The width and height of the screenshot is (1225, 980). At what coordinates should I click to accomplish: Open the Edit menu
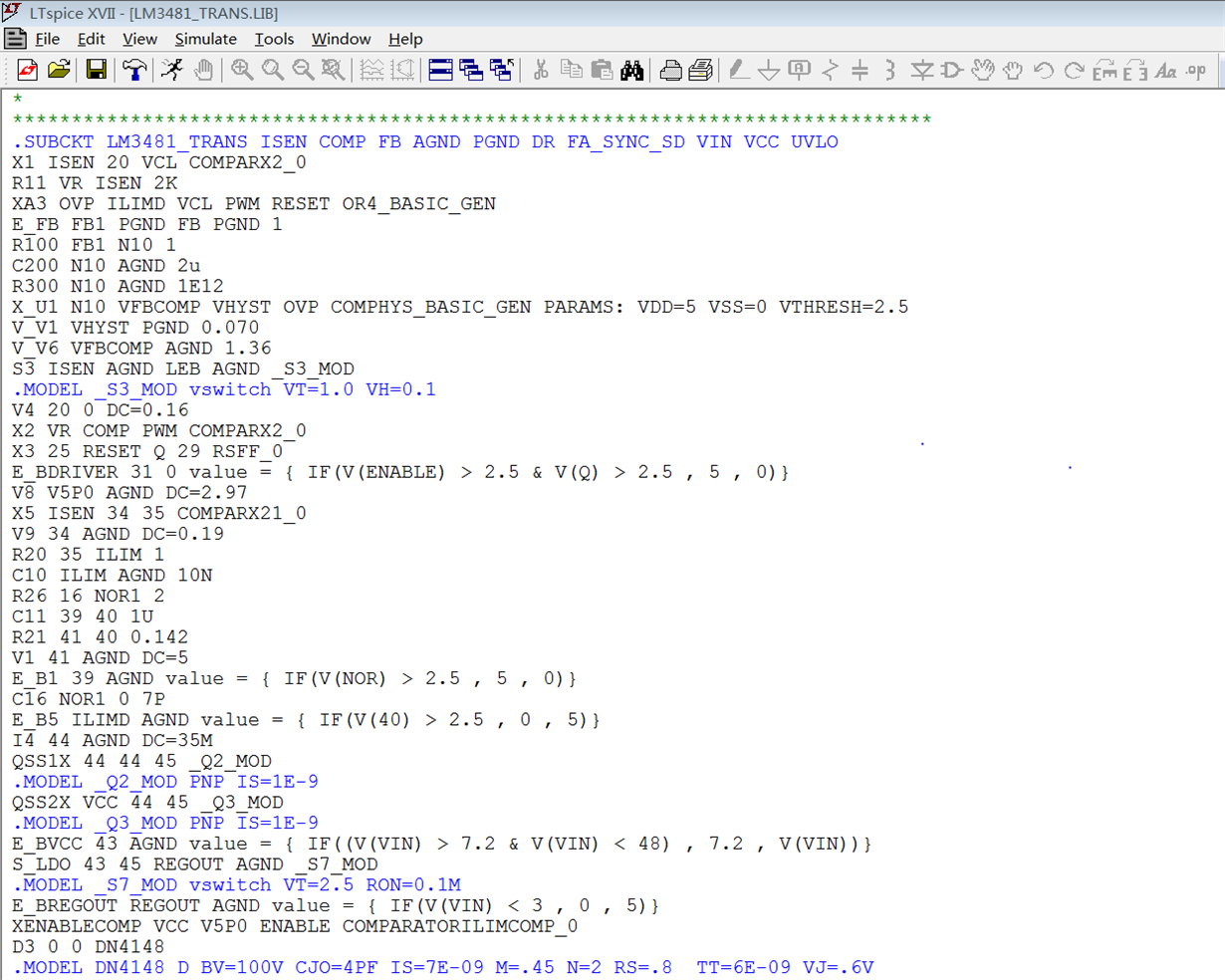91,39
